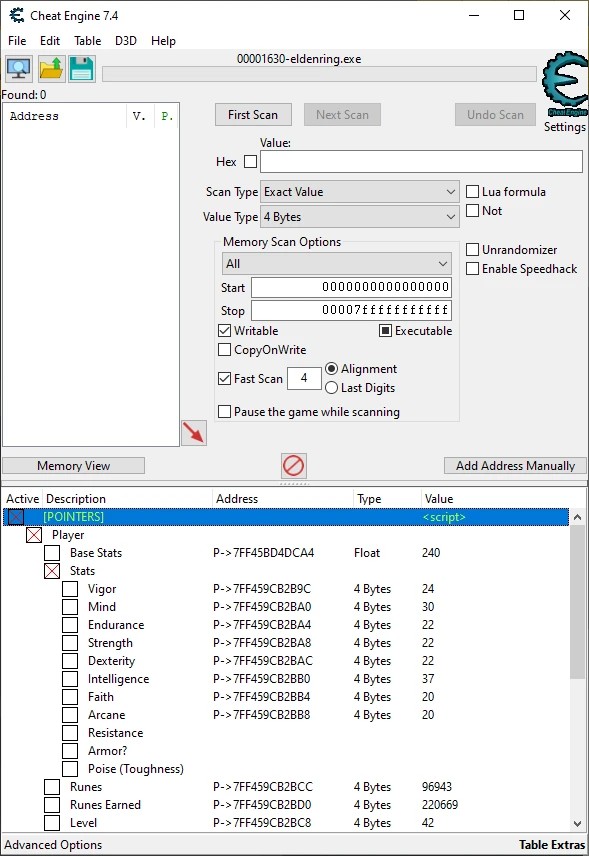Deactivate the [POINTERS] script entry
Viewport: 589px width, 856px height.
point(16,516)
